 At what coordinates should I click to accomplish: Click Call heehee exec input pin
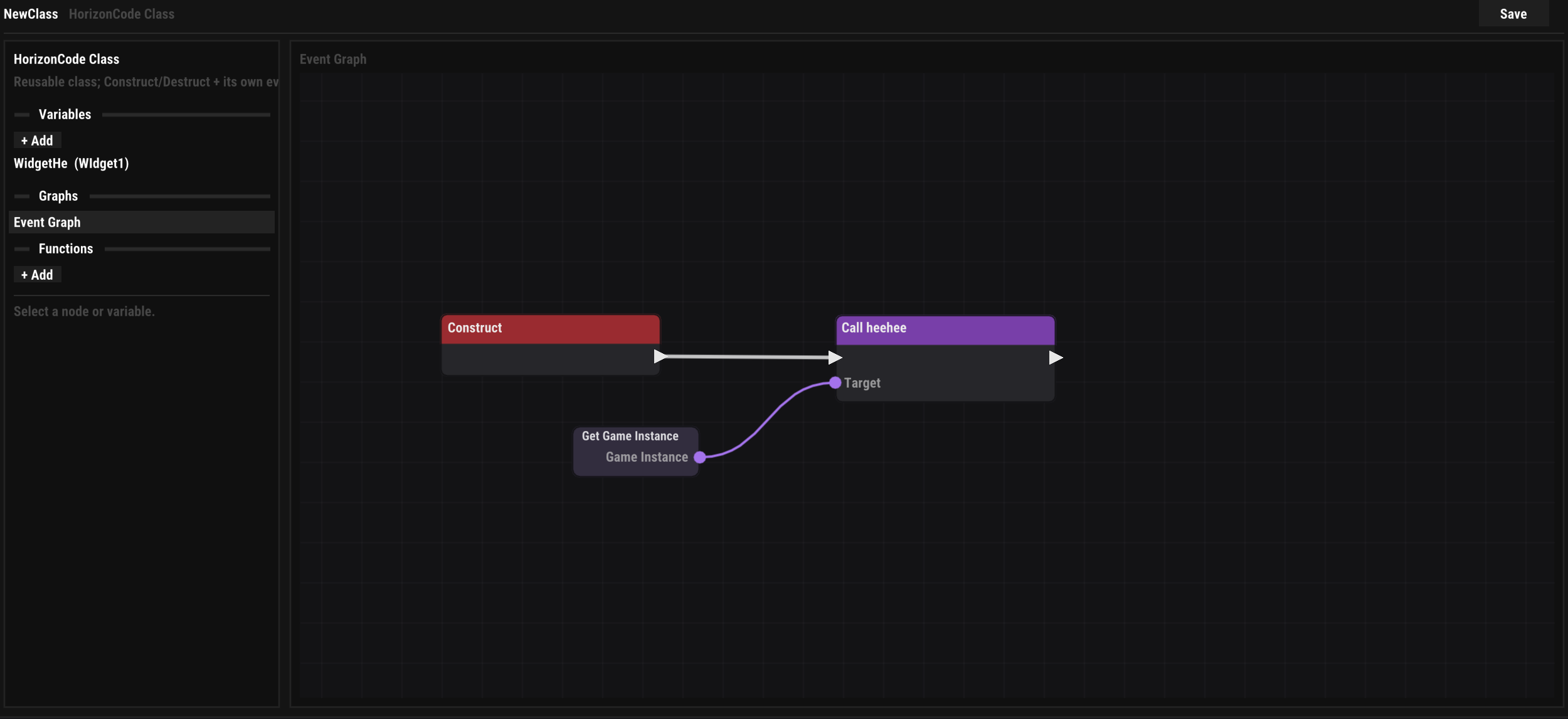835,358
